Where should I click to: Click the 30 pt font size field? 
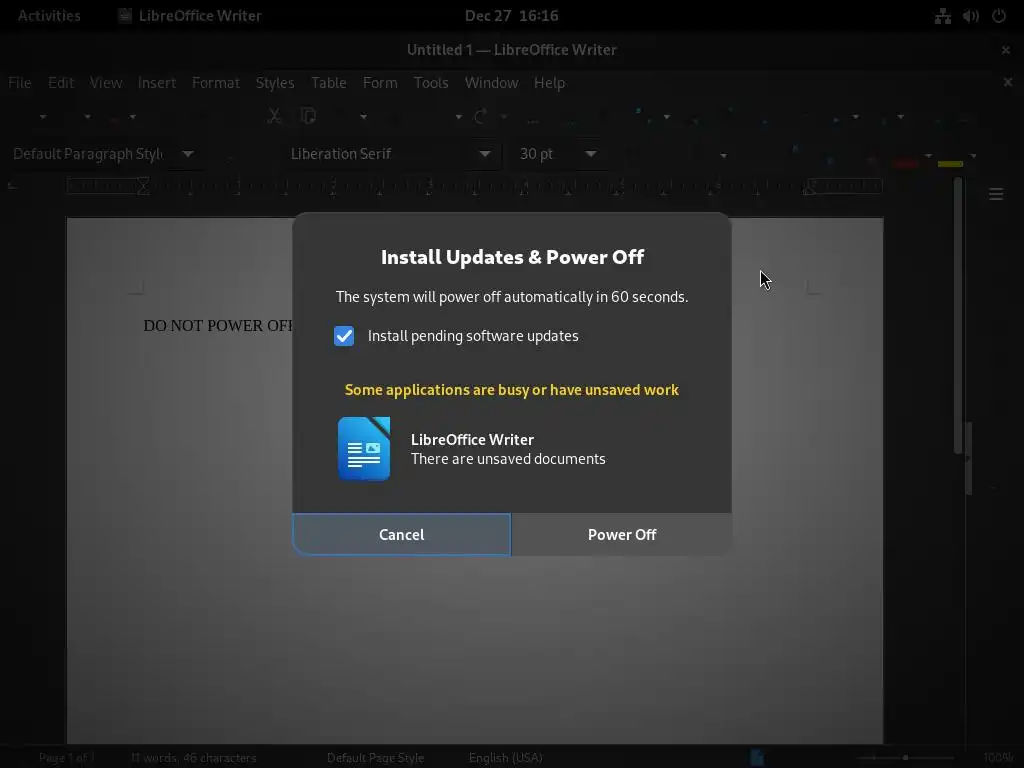pos(547,154)
